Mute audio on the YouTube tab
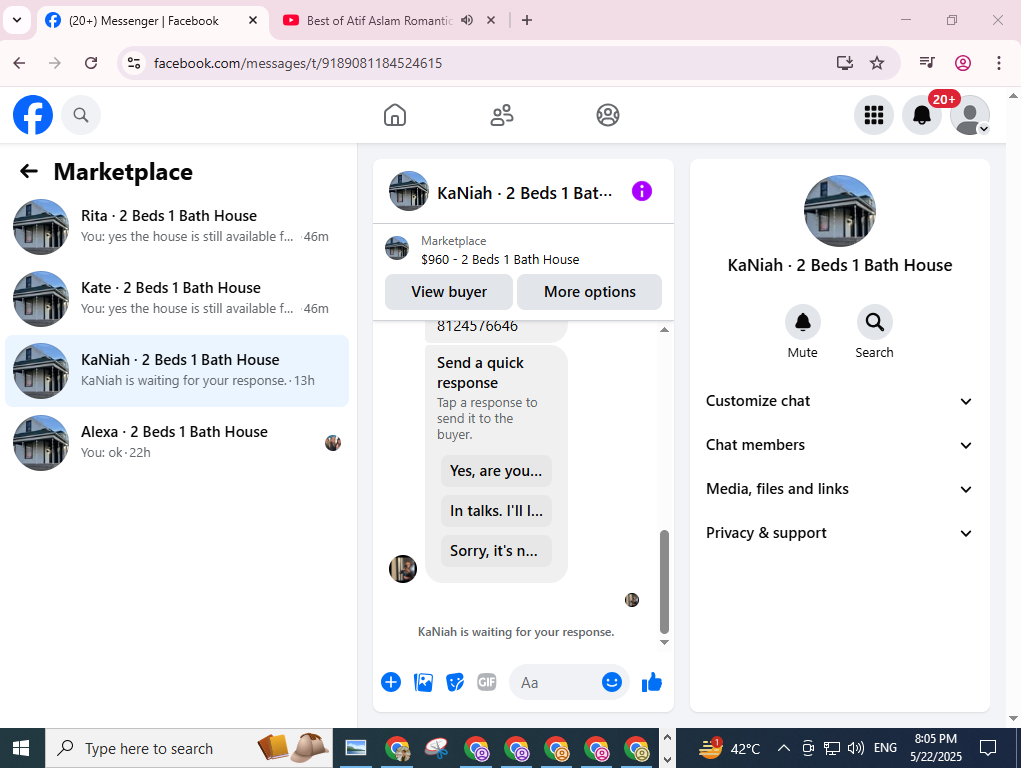 click(467, 20)
